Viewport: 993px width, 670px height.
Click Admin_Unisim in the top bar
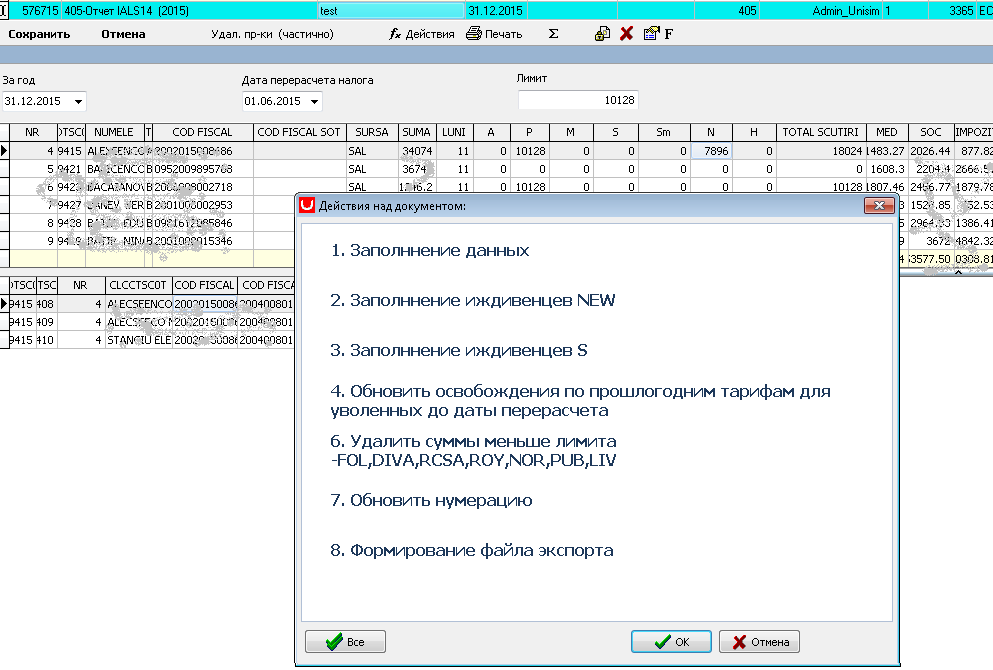845,11
